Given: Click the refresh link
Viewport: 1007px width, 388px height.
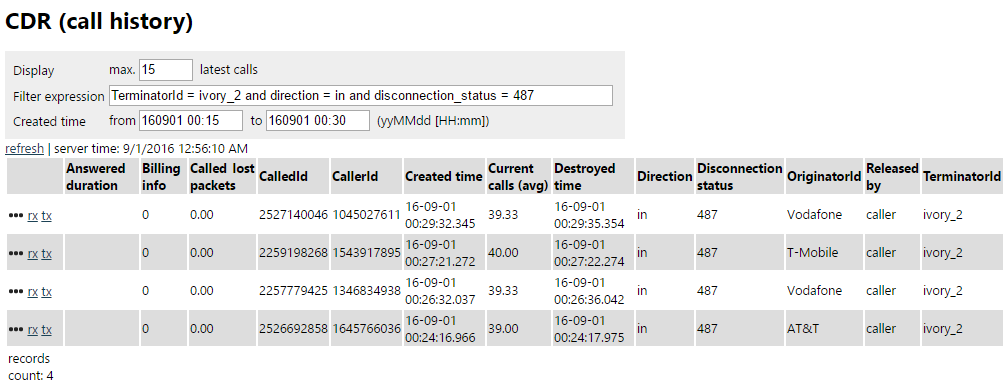Looking at the screenshot, I should 24,149.
